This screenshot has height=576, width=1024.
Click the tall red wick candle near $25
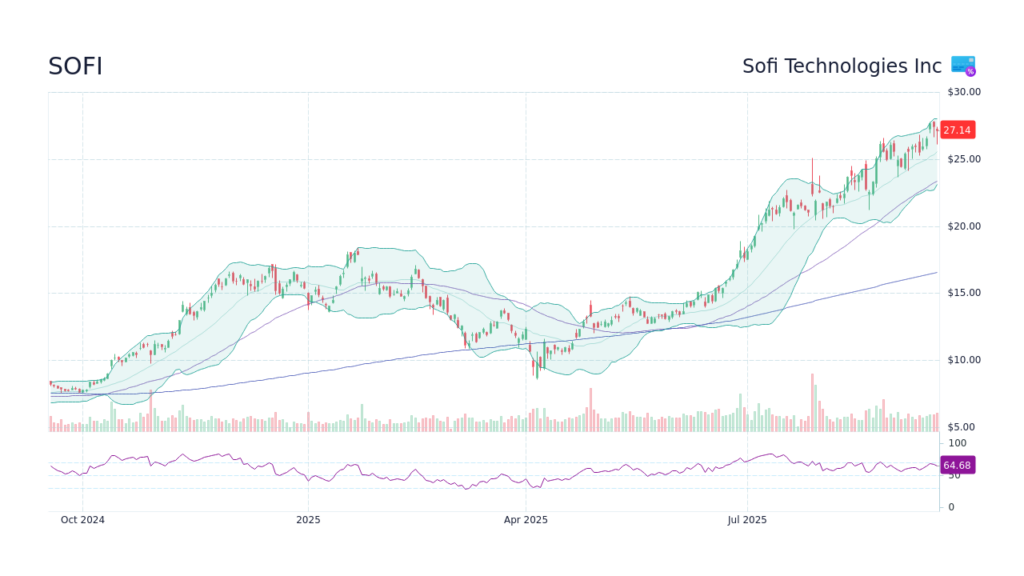pyautogui.click(x=812, y=172)
